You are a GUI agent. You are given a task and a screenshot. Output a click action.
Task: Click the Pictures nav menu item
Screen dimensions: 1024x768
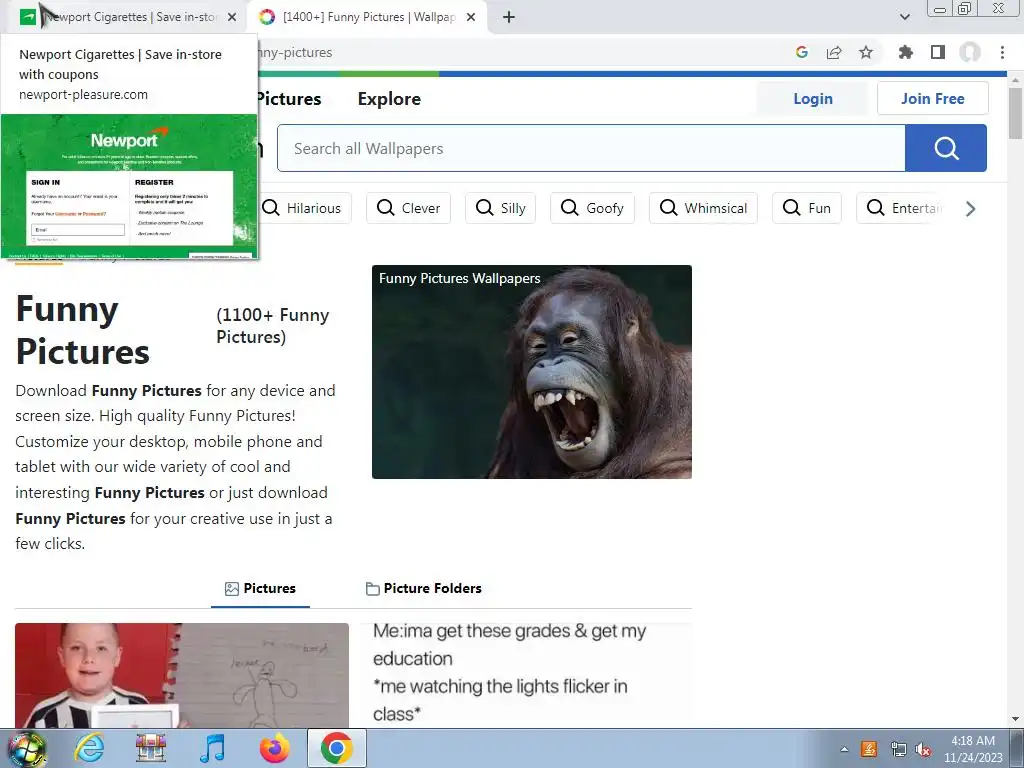(x=289, y=99)
